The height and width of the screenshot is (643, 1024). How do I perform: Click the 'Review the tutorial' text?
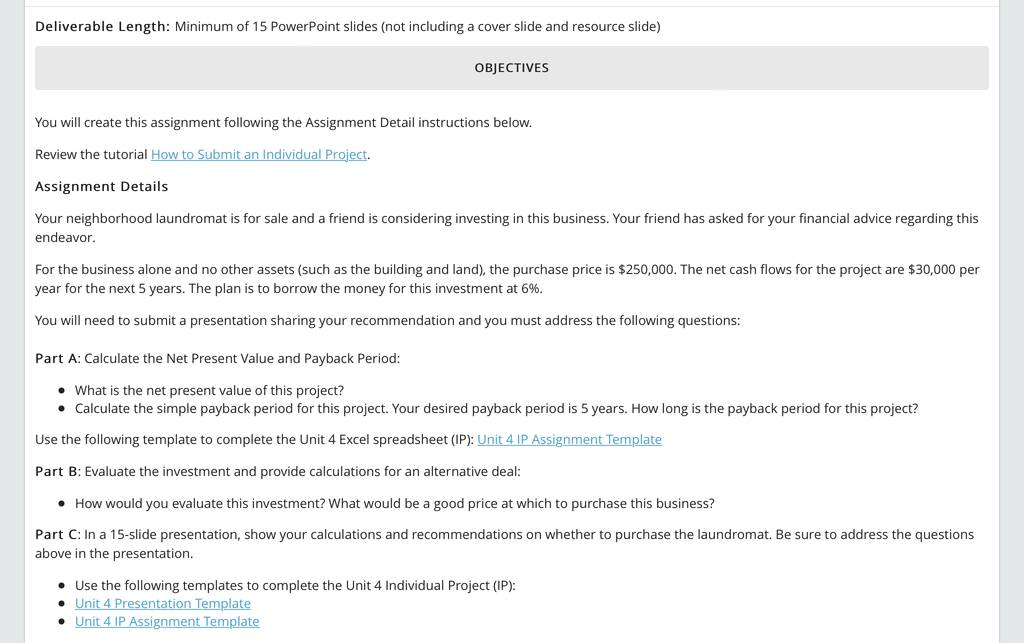(x=91, y=155)
